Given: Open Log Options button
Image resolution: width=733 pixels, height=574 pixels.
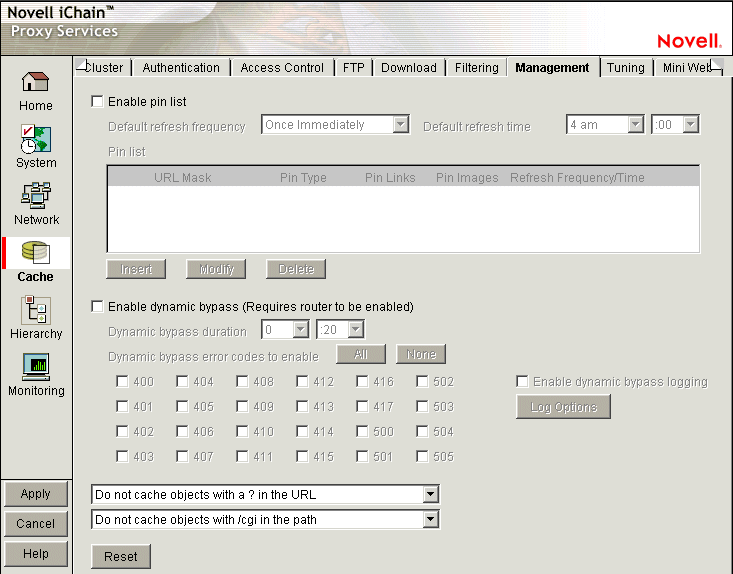Looking at the screenshot, I should (x=563, y=407).
